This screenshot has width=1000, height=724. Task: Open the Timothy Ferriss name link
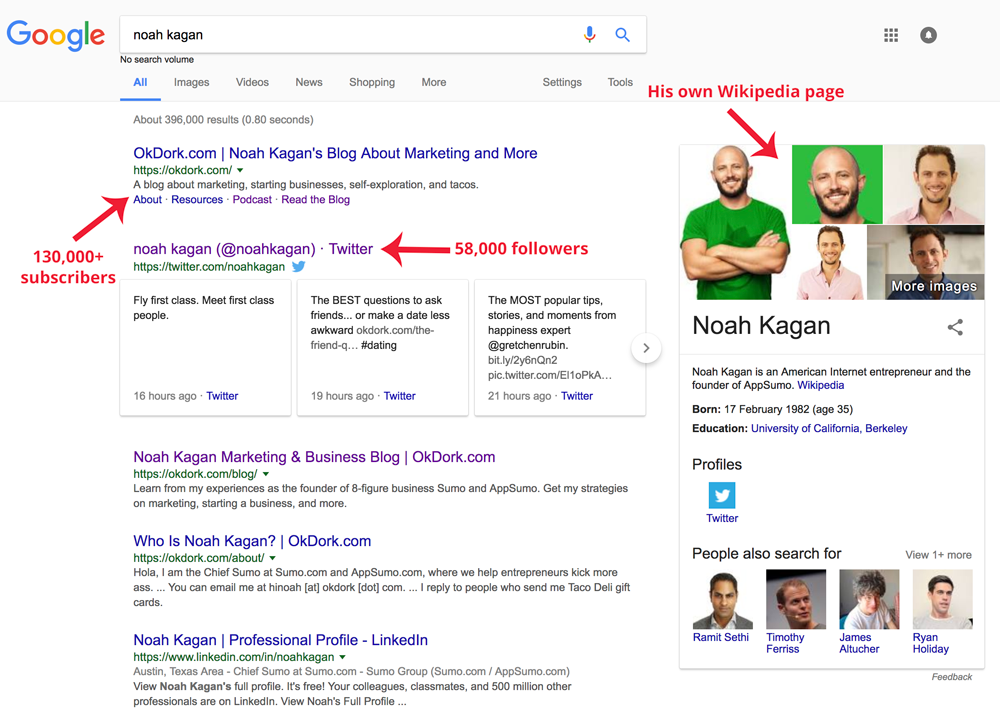[x=785, y=643]
